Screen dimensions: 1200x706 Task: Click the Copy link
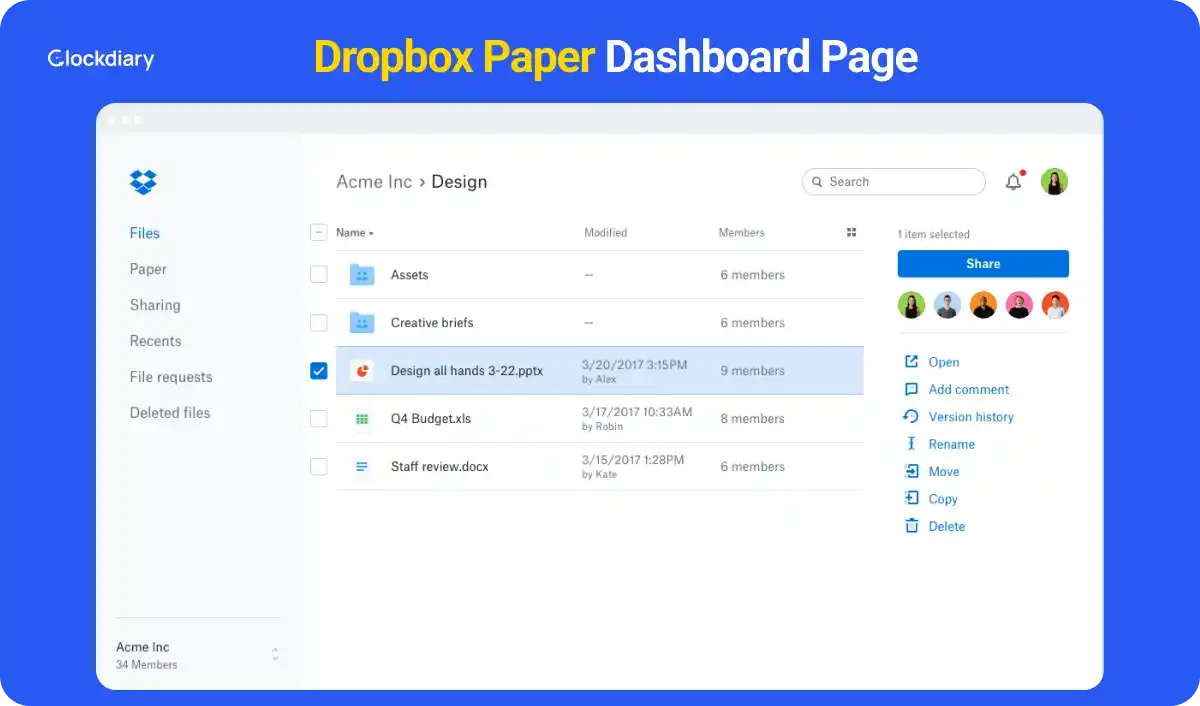click(x=943, y=499)
